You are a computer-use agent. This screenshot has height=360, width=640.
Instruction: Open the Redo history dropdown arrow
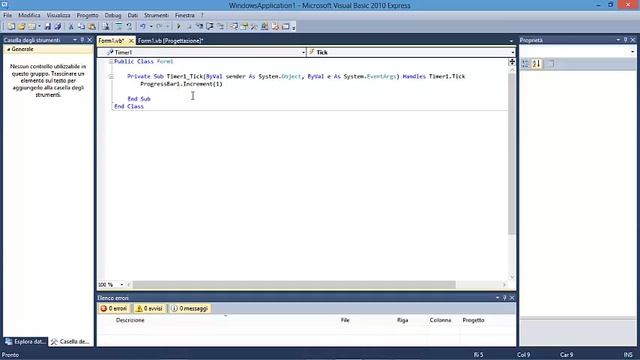[167, 27]
